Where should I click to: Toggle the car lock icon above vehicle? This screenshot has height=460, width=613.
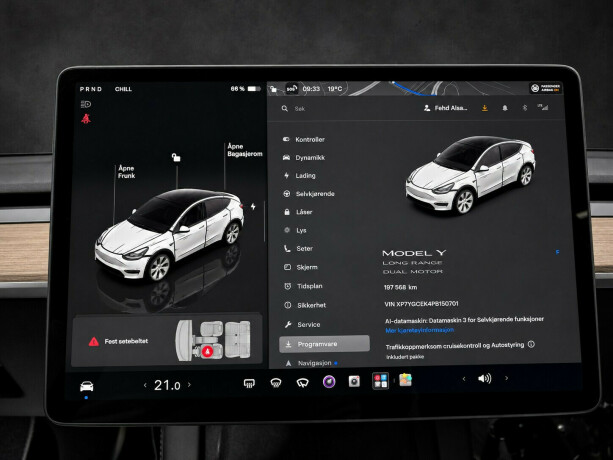click(176, 157)
